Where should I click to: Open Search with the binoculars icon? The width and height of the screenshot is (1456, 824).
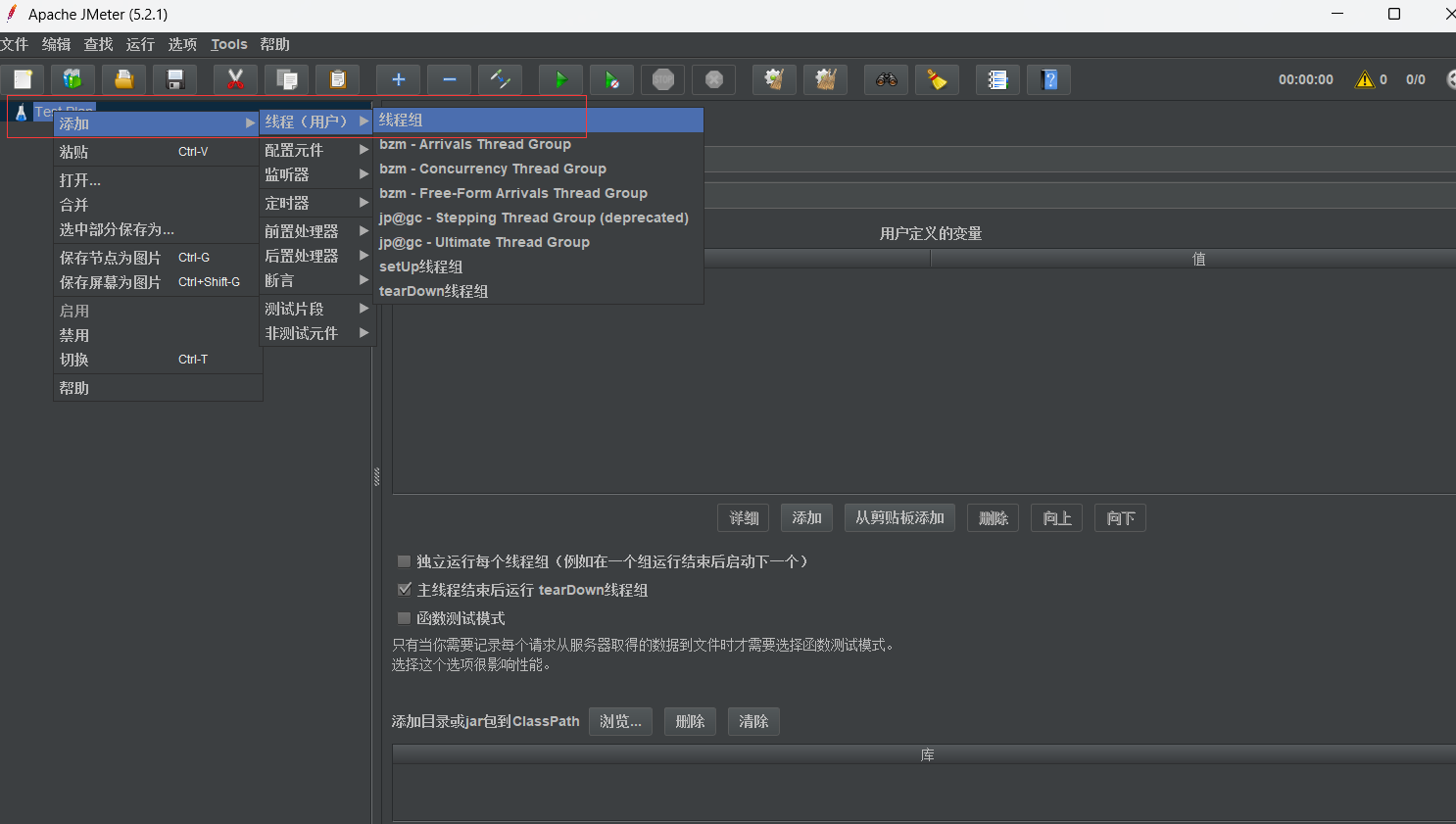[x=886, y=79]
